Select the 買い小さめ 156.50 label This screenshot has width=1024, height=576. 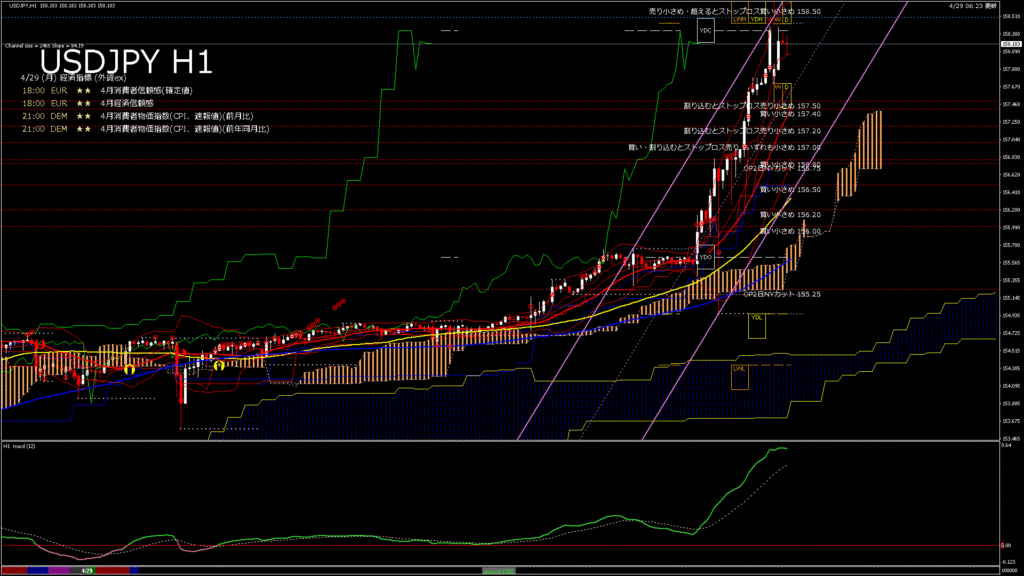[790, 190]
